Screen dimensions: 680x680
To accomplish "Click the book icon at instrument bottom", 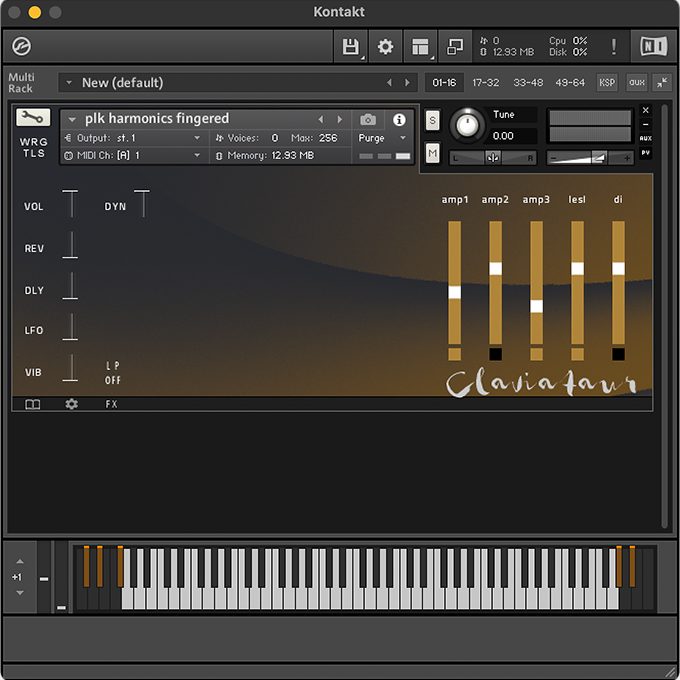I will [x=33, y=404].
